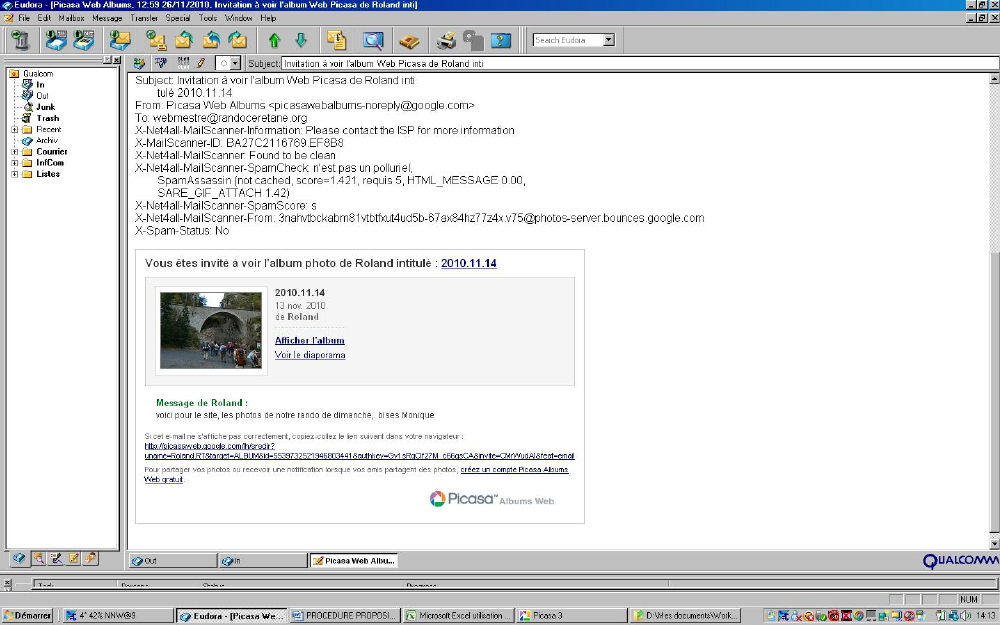This screenshot has height=625, width=1000.
Task: Create a new message with toolbar icon
Action: 156,40
